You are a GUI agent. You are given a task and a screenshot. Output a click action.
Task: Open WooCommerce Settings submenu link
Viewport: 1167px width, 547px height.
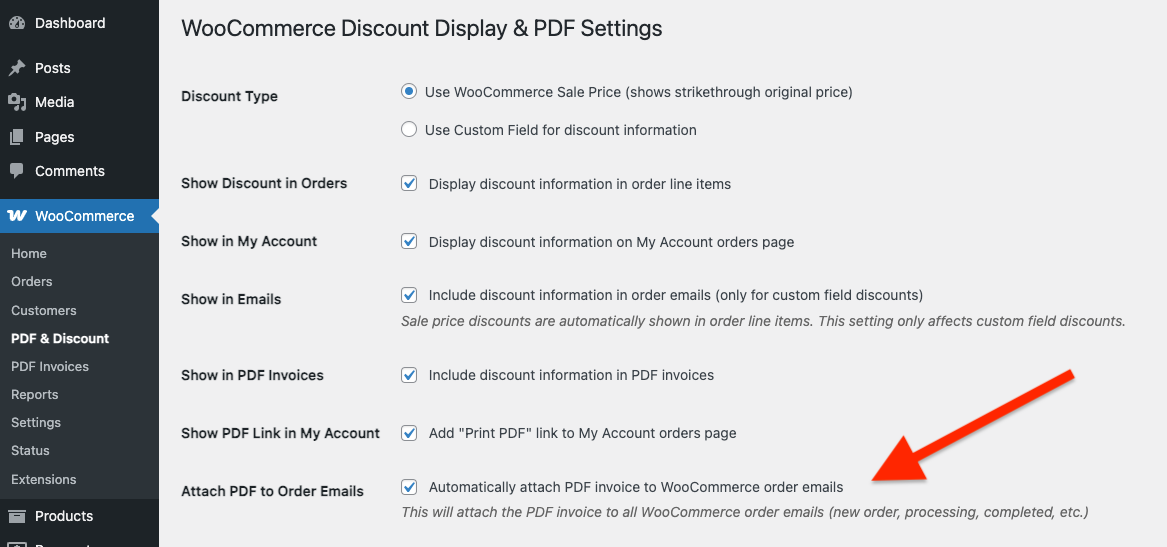point(36,422)
